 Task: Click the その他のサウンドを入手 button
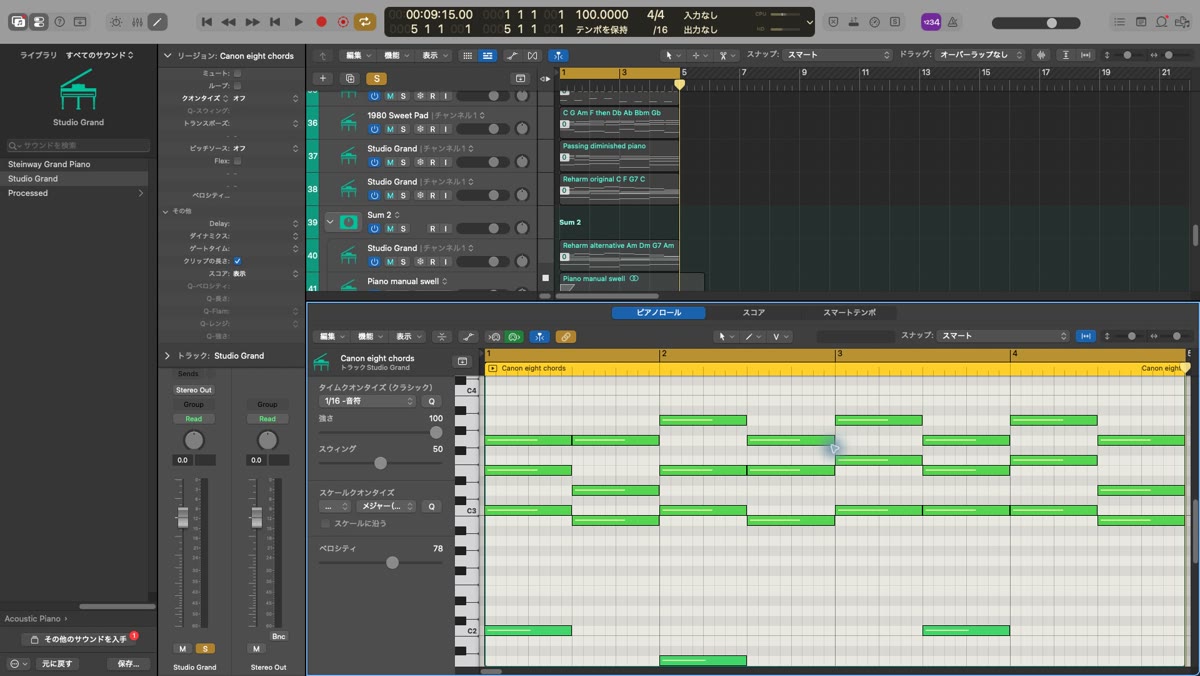(x=79, y=639)
